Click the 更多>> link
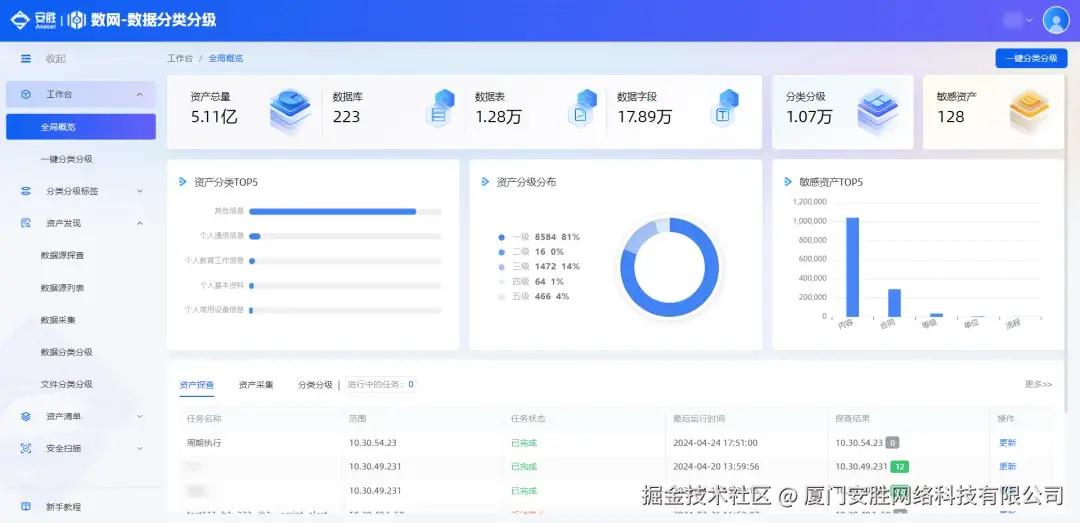Image resolution: width=1080 pixels, height=523 pixels. click(1038, 384)
